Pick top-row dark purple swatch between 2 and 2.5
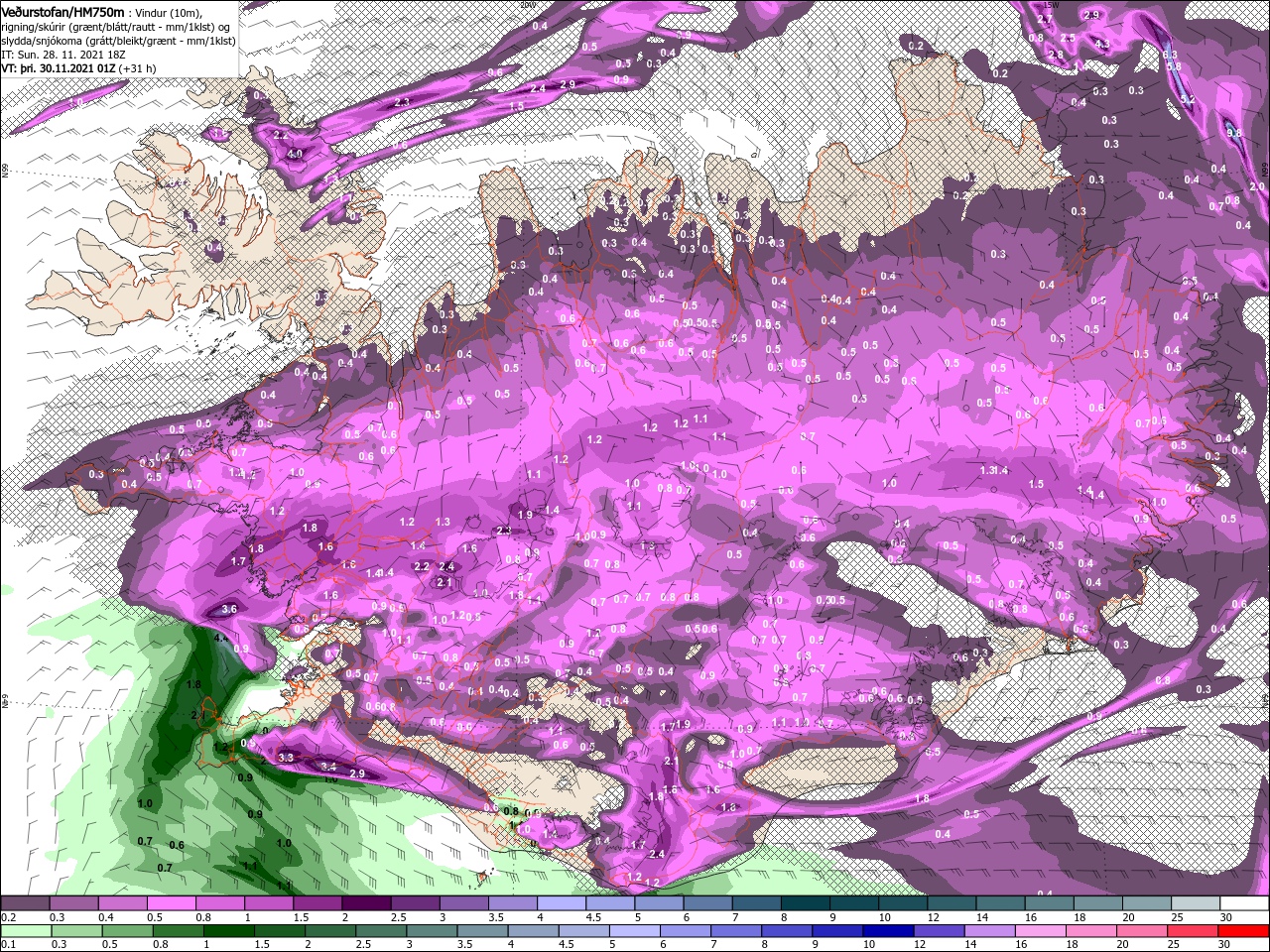Screen dimensions: 1270x952 tap(366, 903)
